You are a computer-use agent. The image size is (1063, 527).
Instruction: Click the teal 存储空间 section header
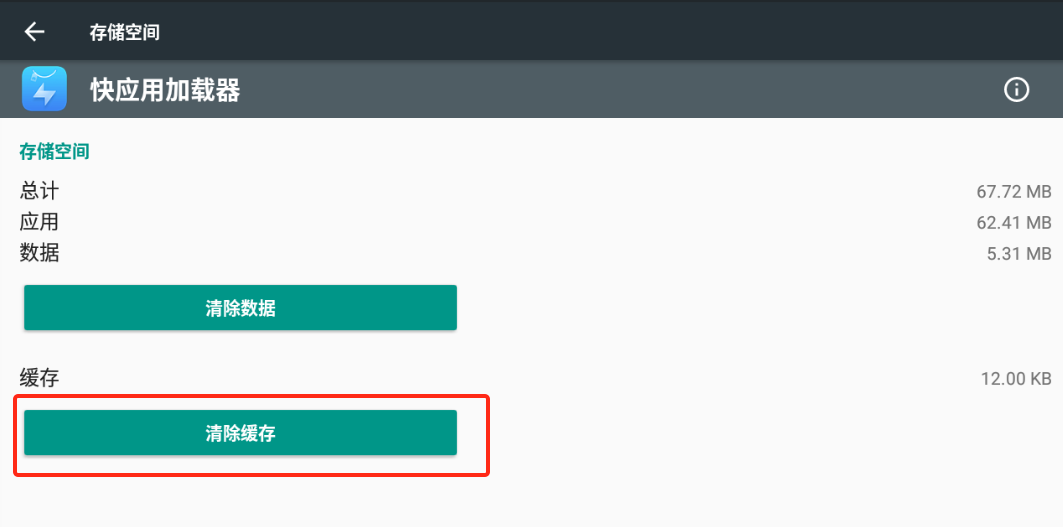pos(54,152)
